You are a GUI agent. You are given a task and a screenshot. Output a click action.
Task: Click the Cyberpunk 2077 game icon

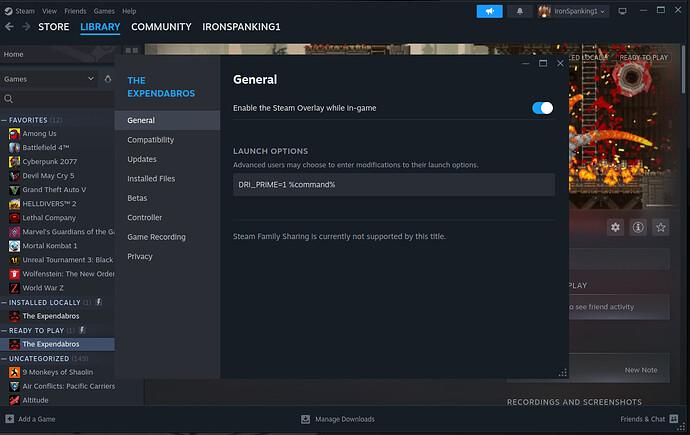14,161
